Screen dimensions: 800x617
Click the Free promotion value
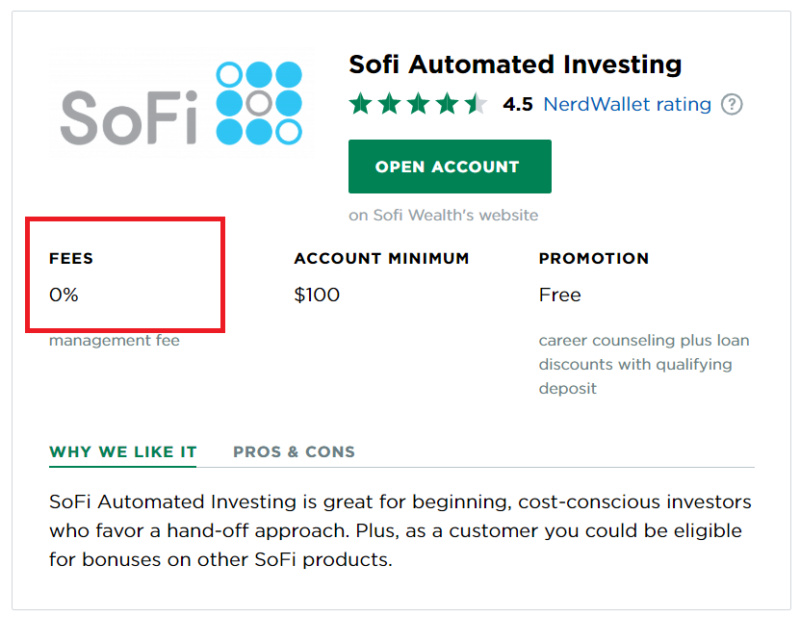pyautogui.click(x=560, y=294)
